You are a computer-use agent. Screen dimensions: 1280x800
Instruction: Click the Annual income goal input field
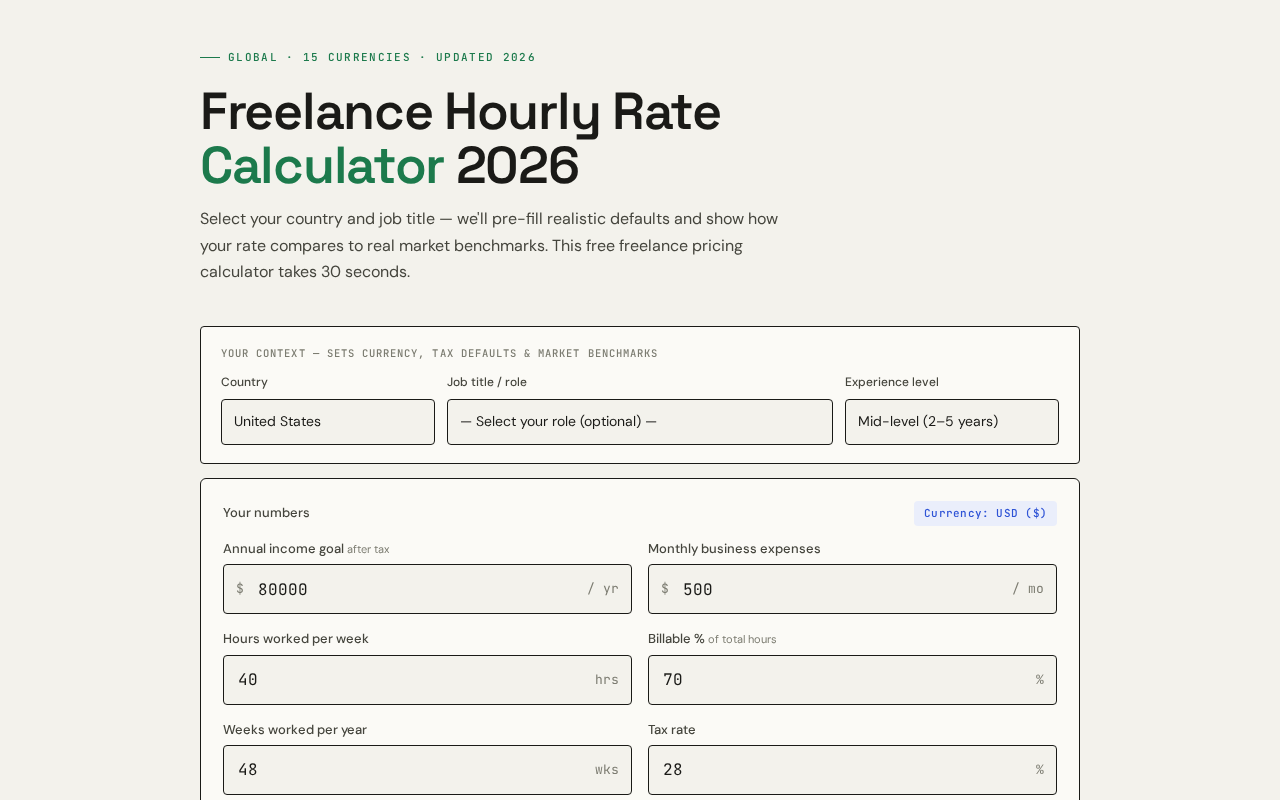tap(427, 589)
